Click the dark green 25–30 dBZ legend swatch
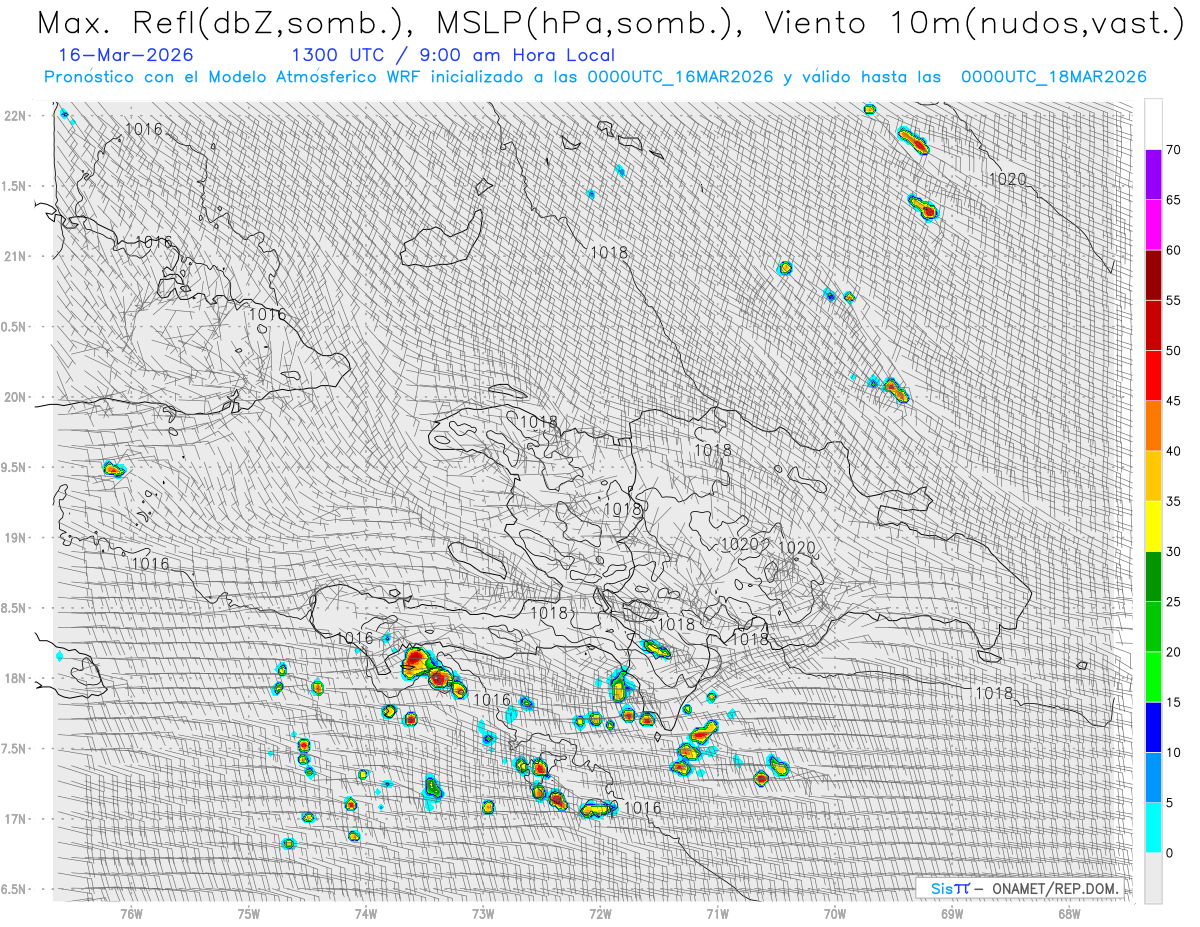Image resolution: width=1200 pixels, height=927 pixels. coord(1153,577)
